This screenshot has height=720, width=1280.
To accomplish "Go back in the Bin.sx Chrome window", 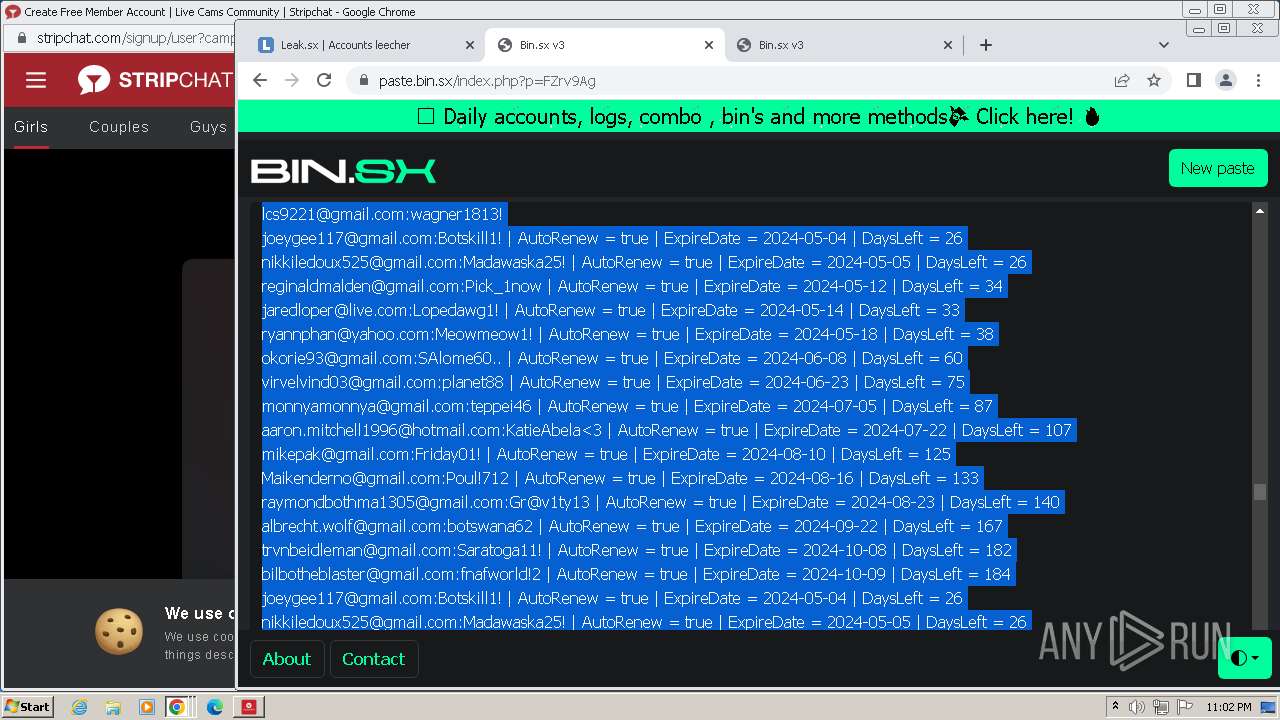I will (260, 81).
